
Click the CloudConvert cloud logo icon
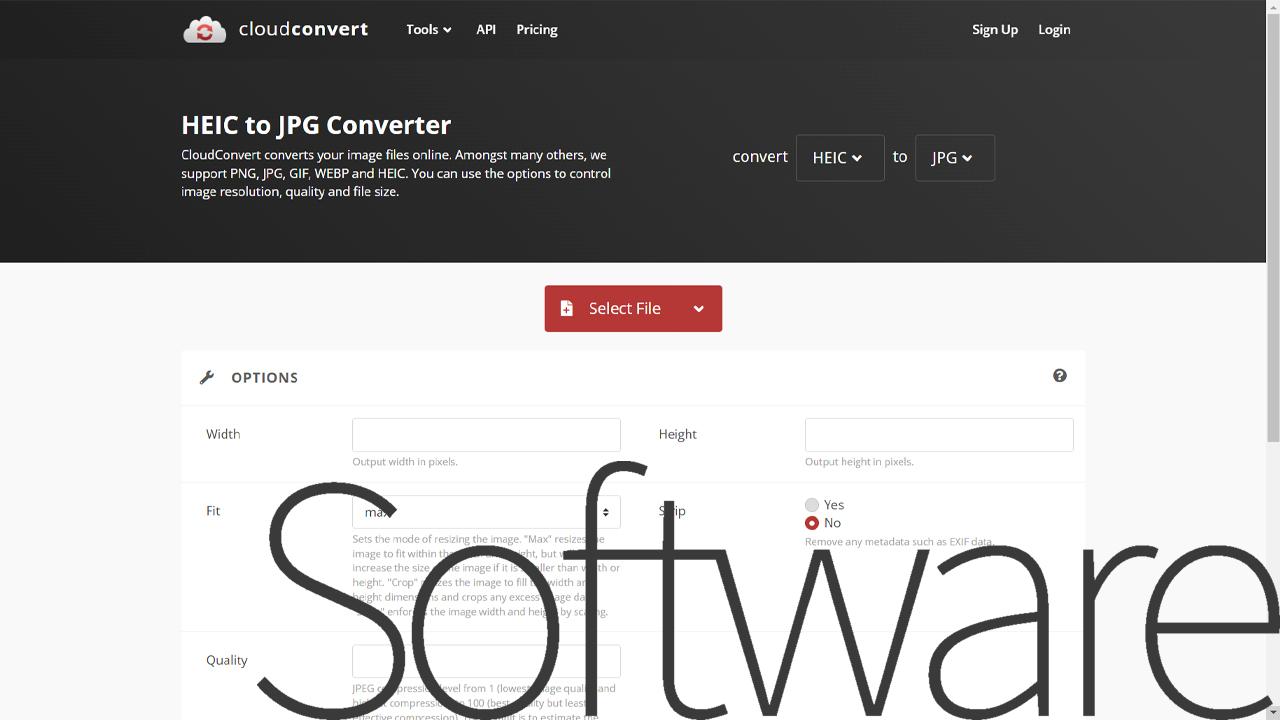coord(204,30)
